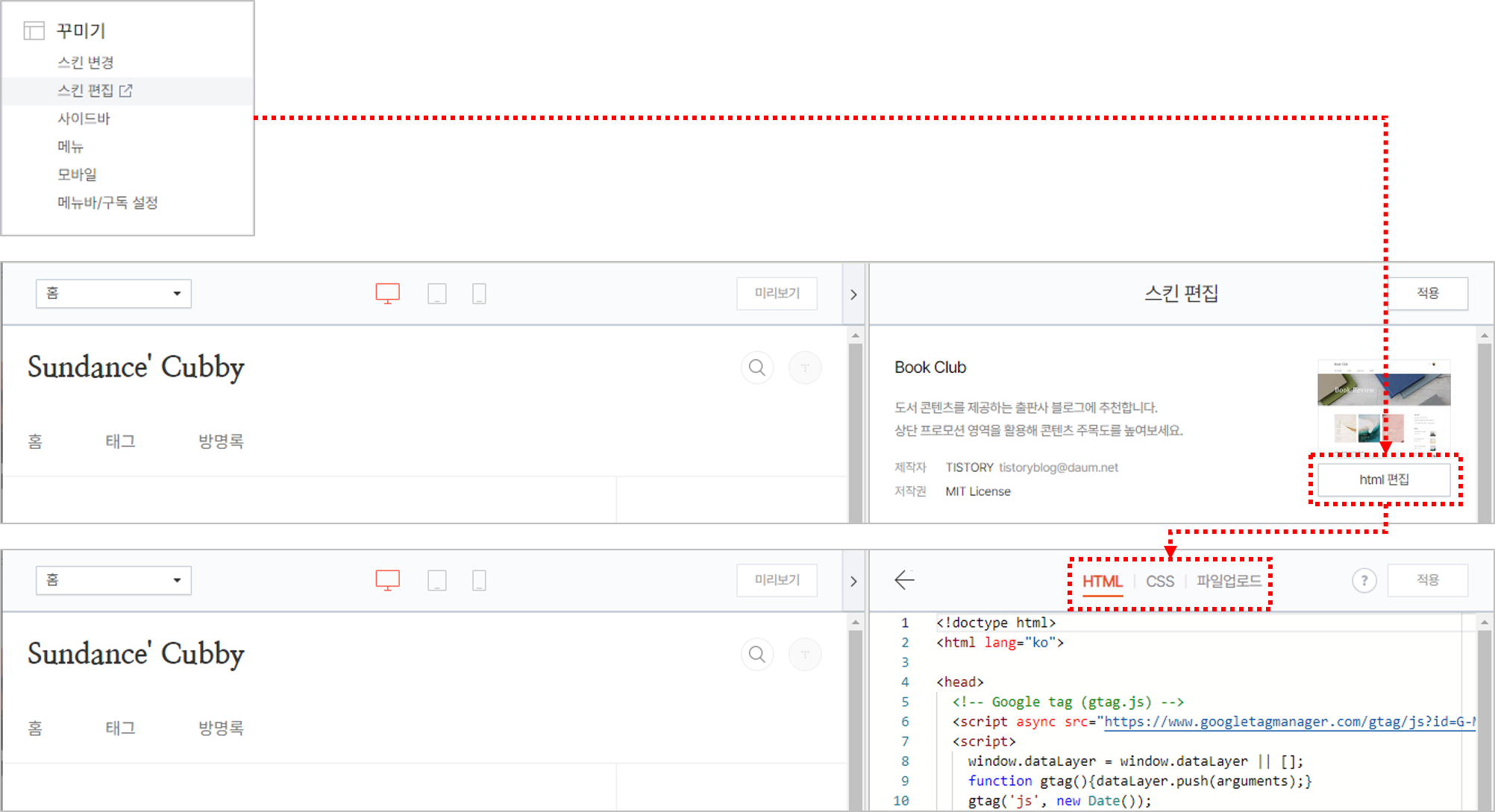Open 홈 page dropdown in upper editor
Image resolution: width=1495 pixels, height=812 pixels.
(x=113, y=293)
